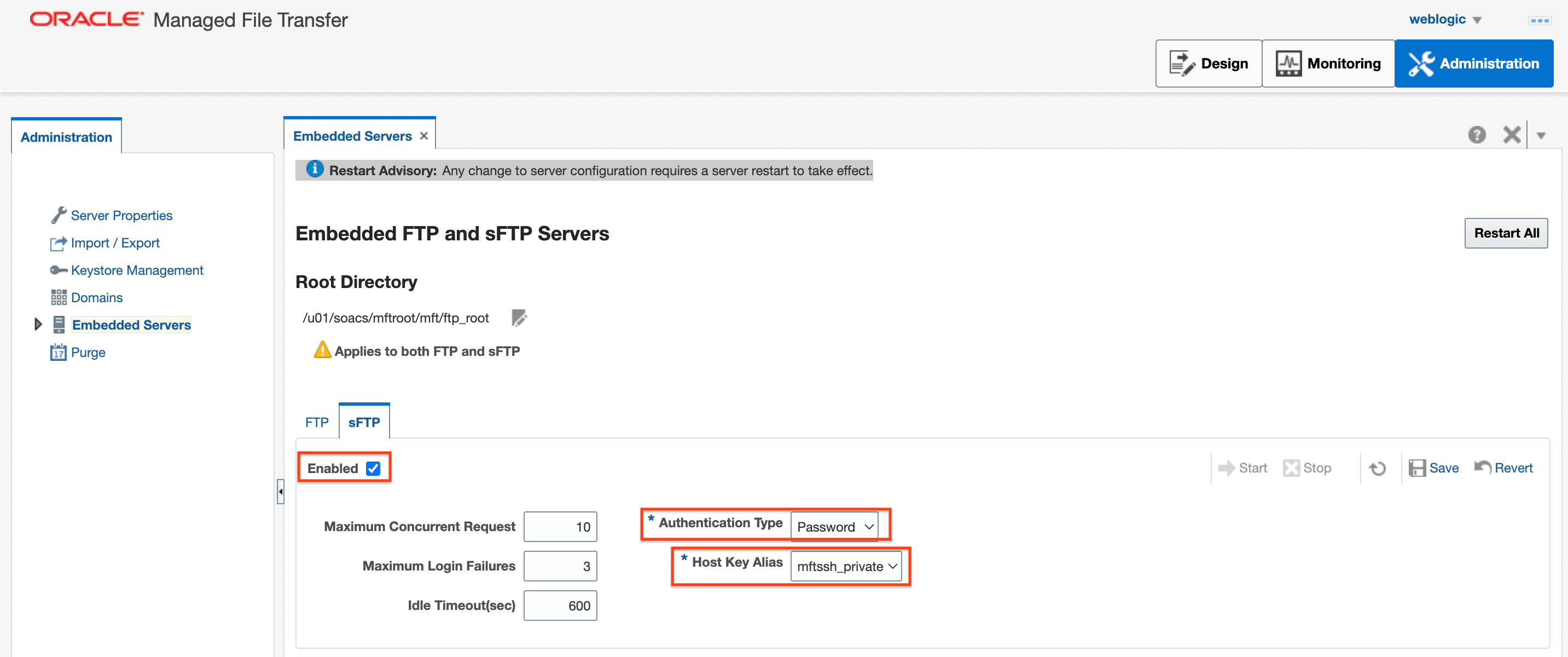
Task: Click the Stop server button
Action: click(1307, 468)
